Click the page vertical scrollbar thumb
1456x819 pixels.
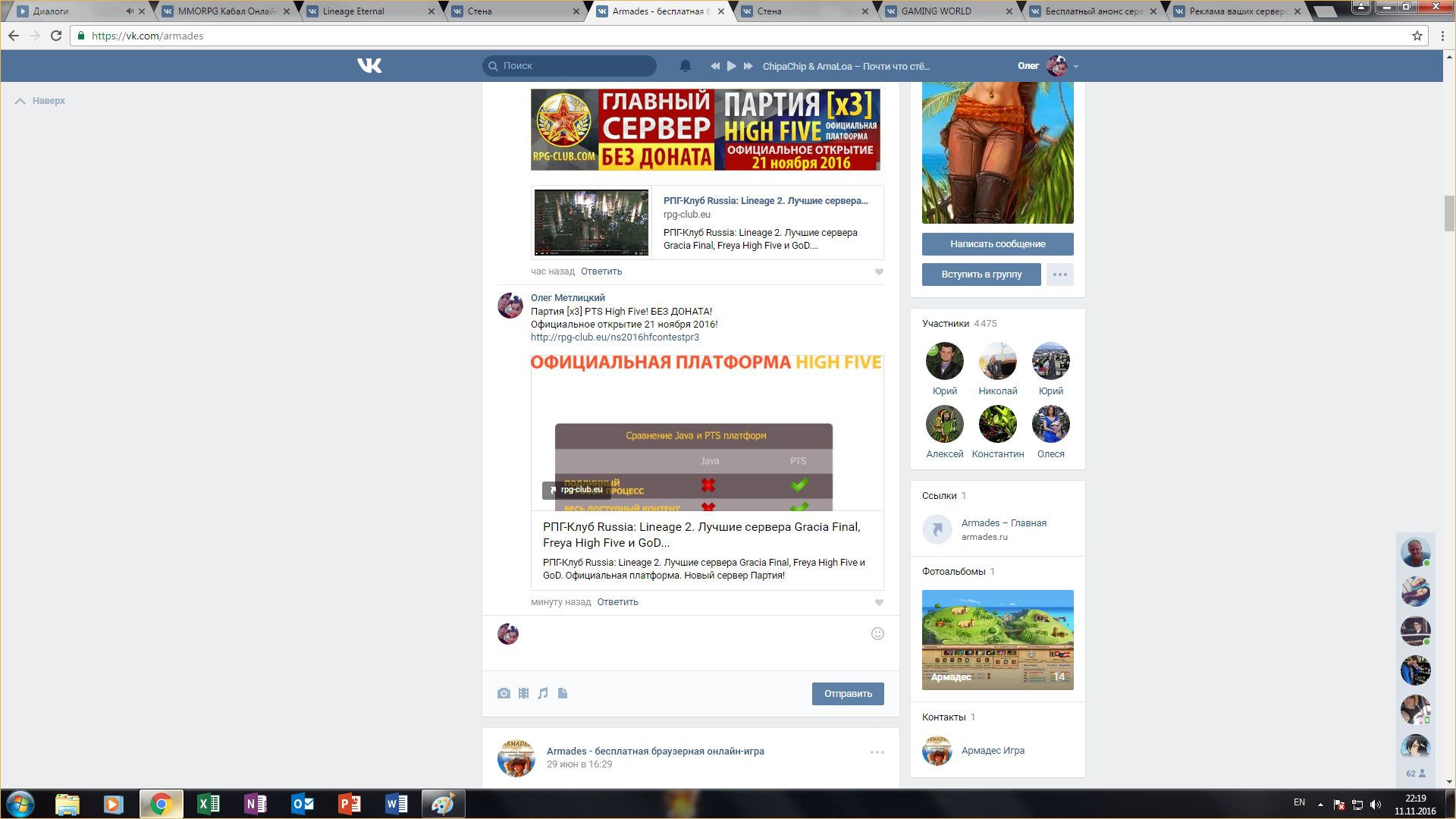pyautogui.click(x=1449, y=213)
